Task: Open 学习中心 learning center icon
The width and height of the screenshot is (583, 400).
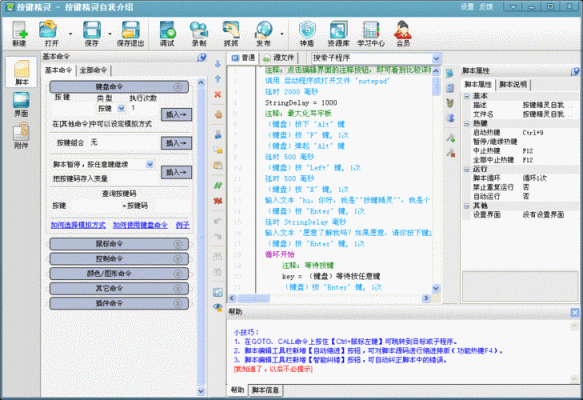Action: pos(371,33)
